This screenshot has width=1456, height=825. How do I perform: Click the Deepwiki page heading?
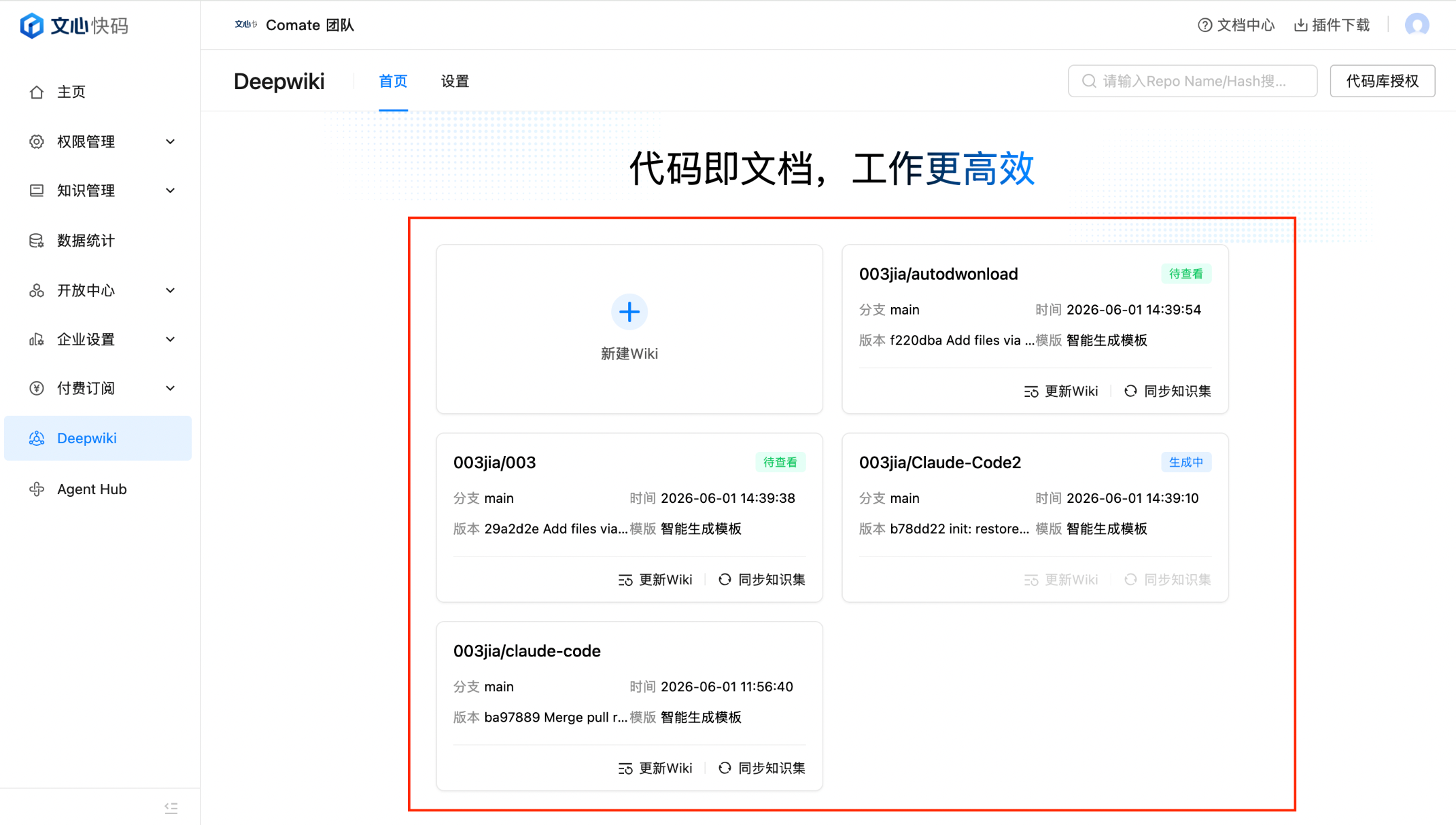click(279, 82)
